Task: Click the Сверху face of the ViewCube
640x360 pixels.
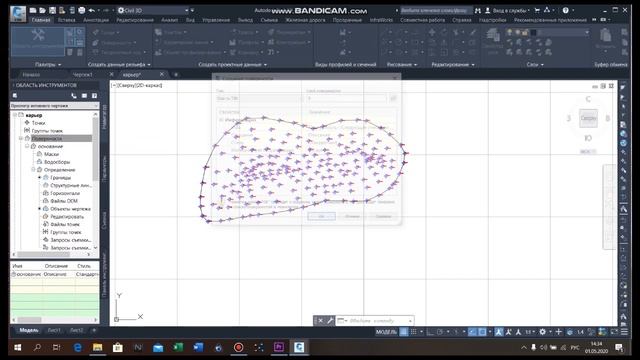Action: [x=588, y=118]
